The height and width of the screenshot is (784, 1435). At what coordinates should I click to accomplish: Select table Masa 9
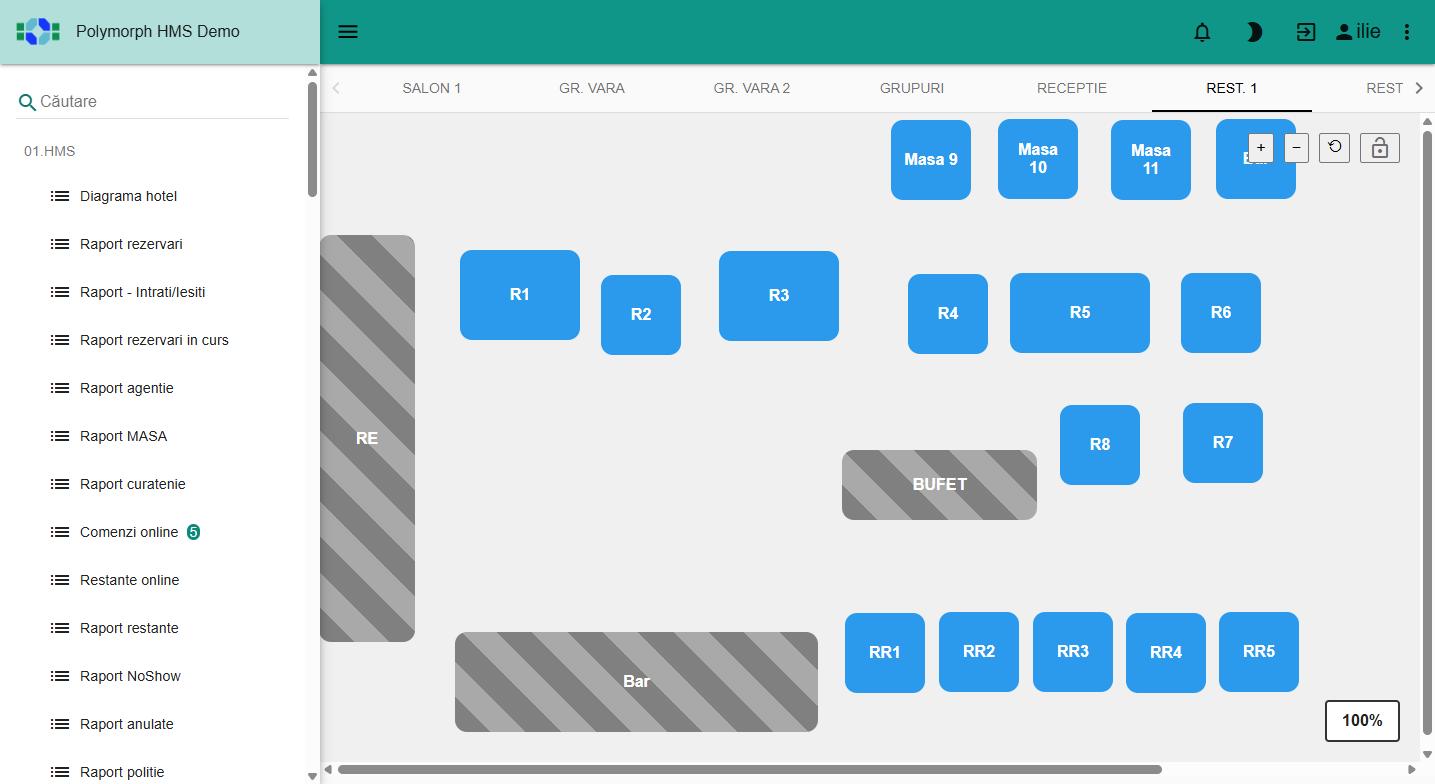(931, 160)
